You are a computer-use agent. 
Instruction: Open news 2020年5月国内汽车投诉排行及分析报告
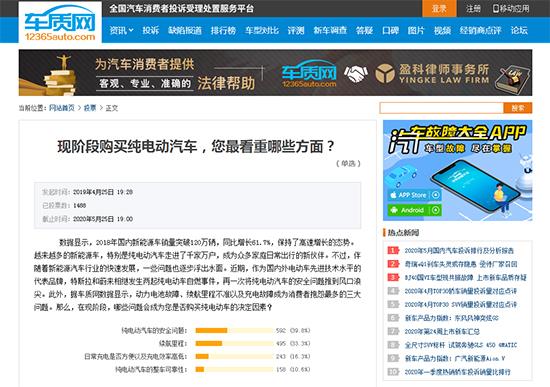click(x=459, y=251)
